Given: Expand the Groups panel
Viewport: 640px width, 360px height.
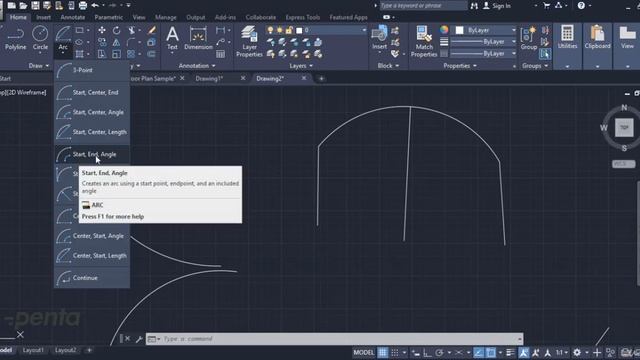Looking at the screenshot, I should (x=534, y=66).
